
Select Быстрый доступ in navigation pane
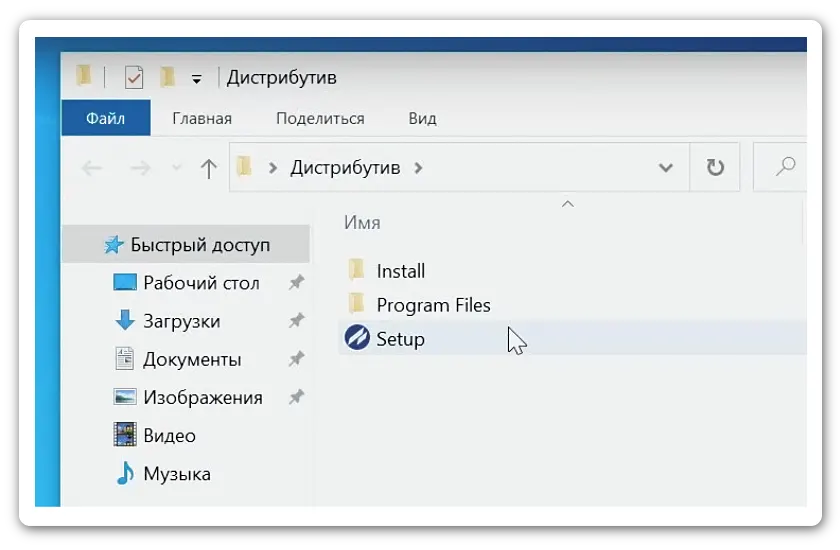coord(186,244)
